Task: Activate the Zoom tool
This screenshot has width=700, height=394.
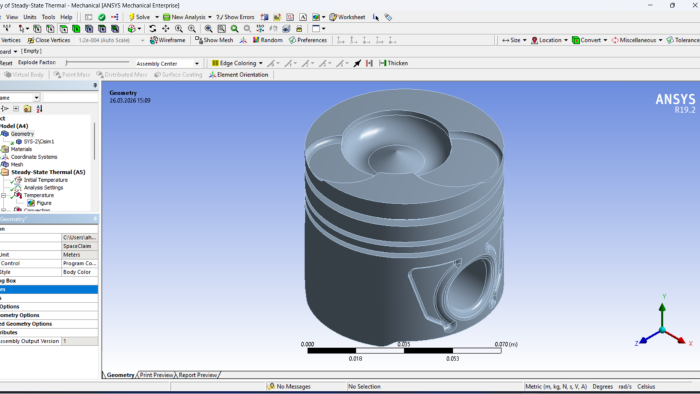Action: (179, 29)
